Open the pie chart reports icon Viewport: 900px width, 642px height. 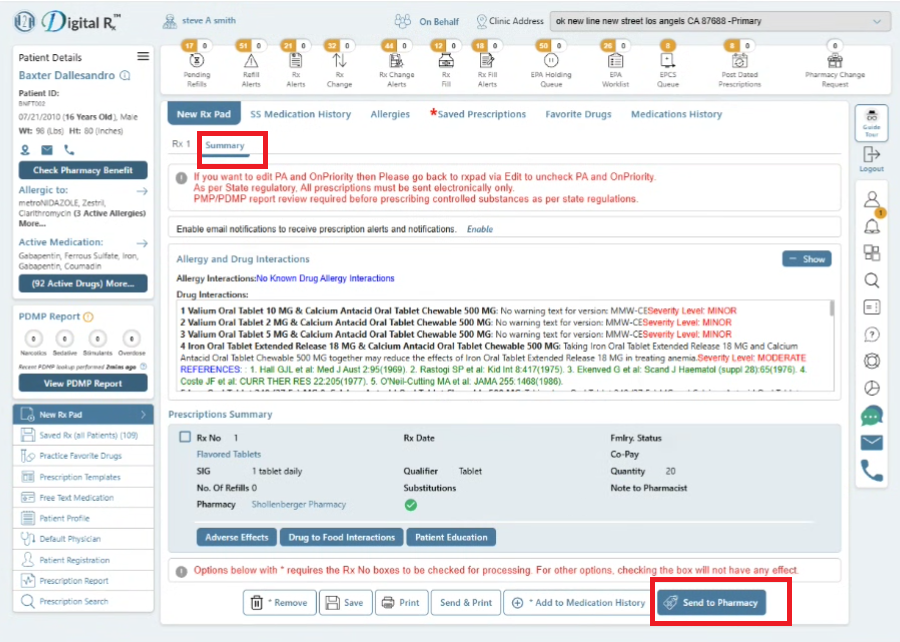(x=872, y=388)
